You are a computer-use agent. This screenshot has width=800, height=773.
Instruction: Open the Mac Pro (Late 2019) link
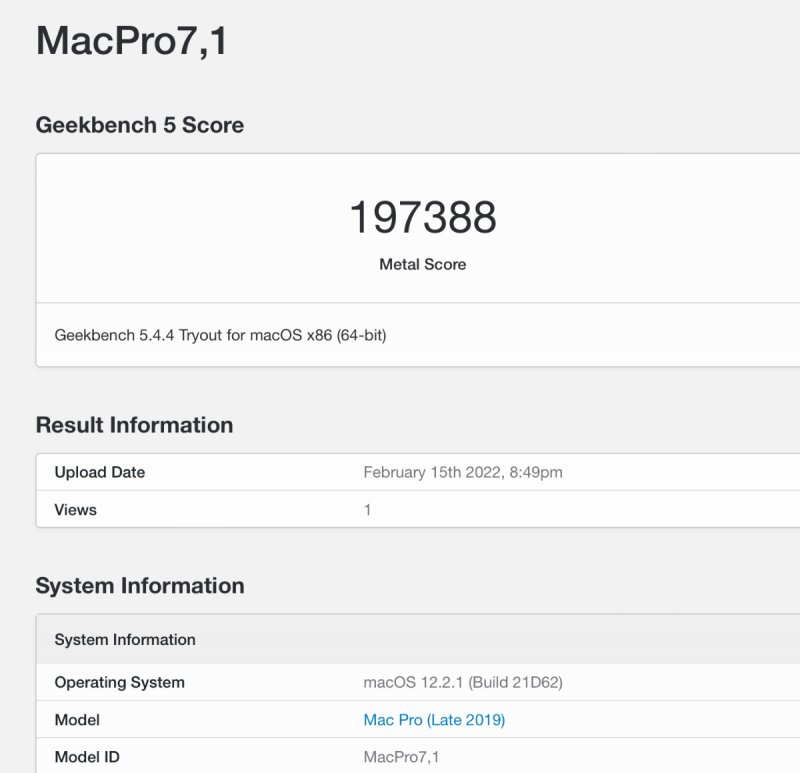coord(433,719)
